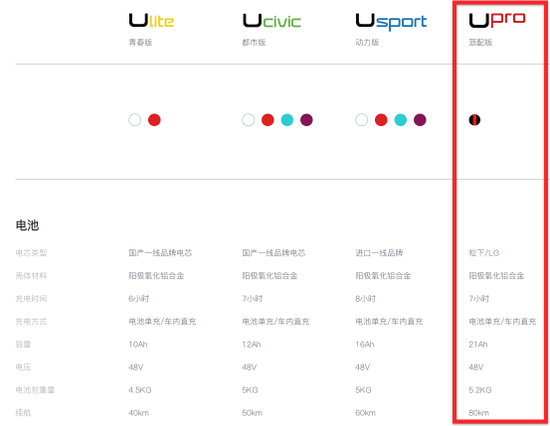Screen dimensions: 550x426
Task: Pick cyan swatch under Ucivic
Action: click(287, 120)
